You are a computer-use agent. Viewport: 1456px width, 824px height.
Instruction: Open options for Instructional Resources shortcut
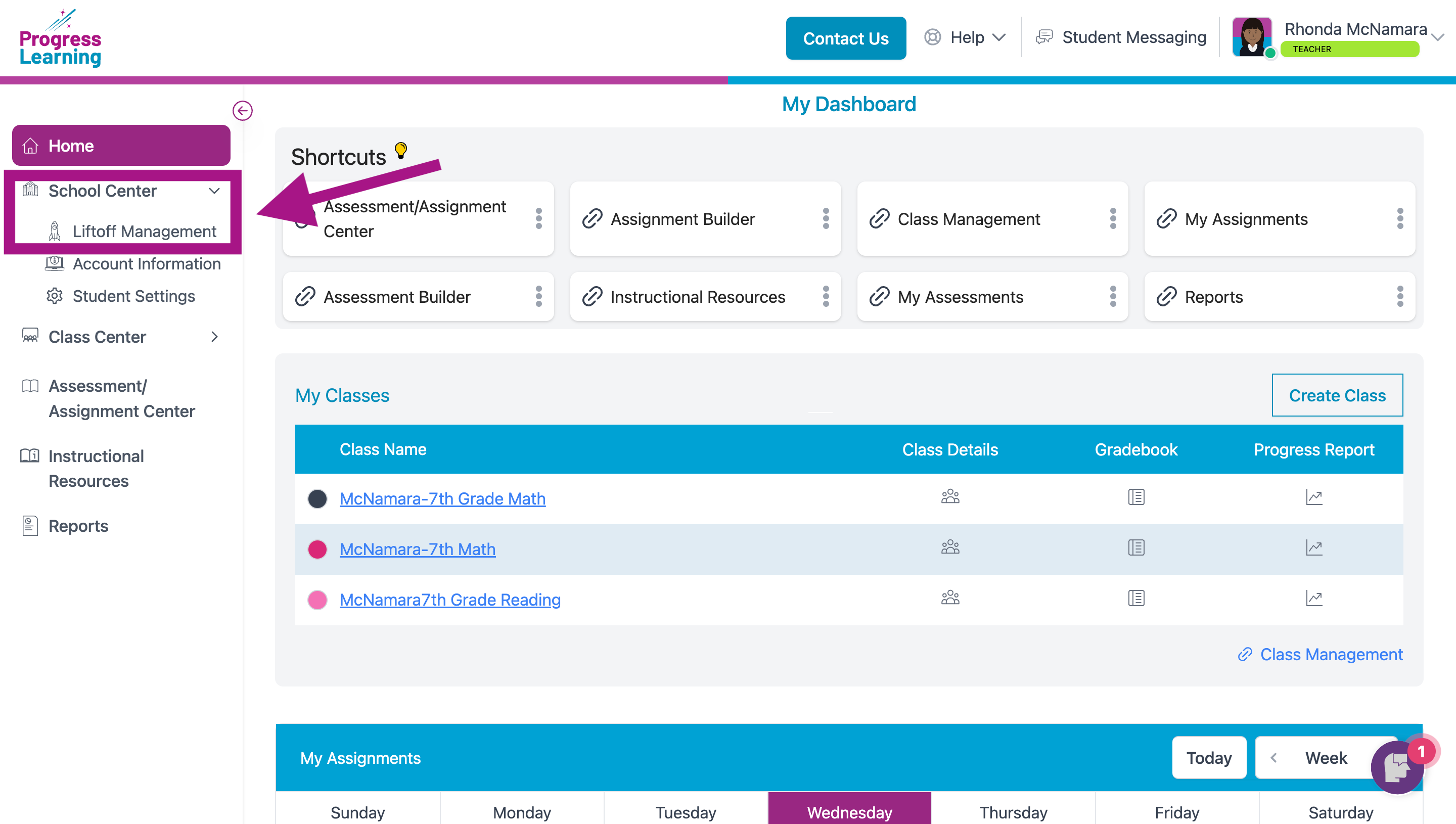826,297
